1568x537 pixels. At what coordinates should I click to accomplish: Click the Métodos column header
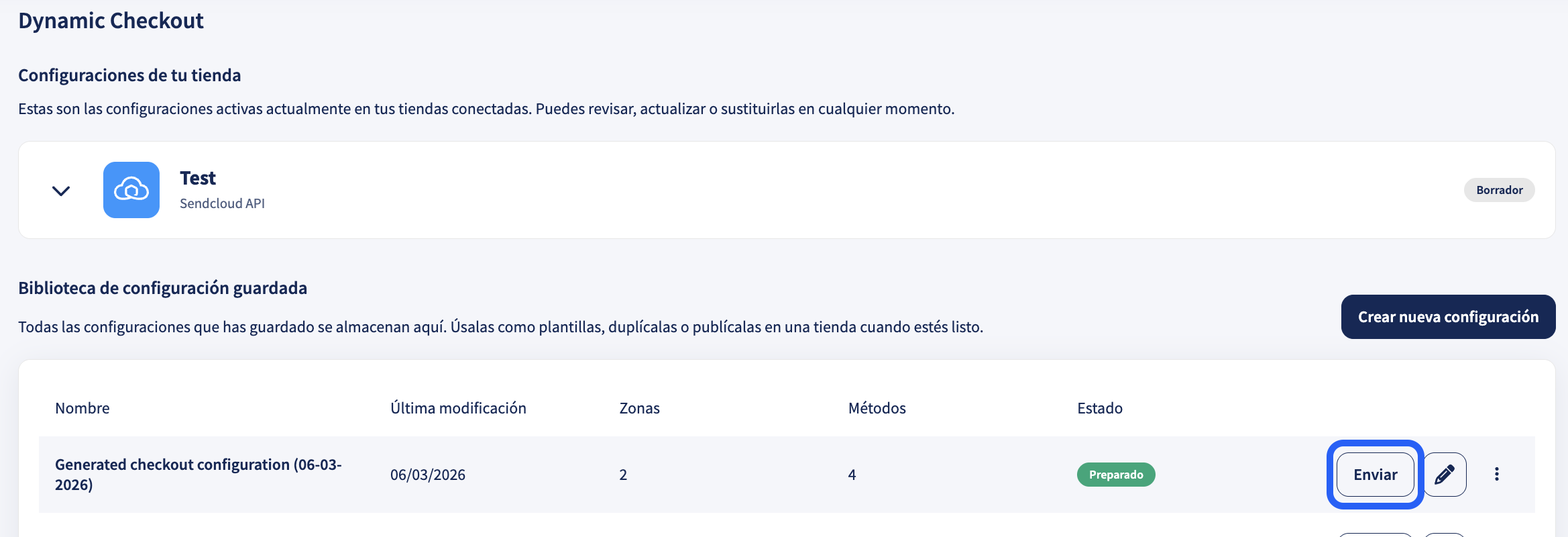[877, 408]
